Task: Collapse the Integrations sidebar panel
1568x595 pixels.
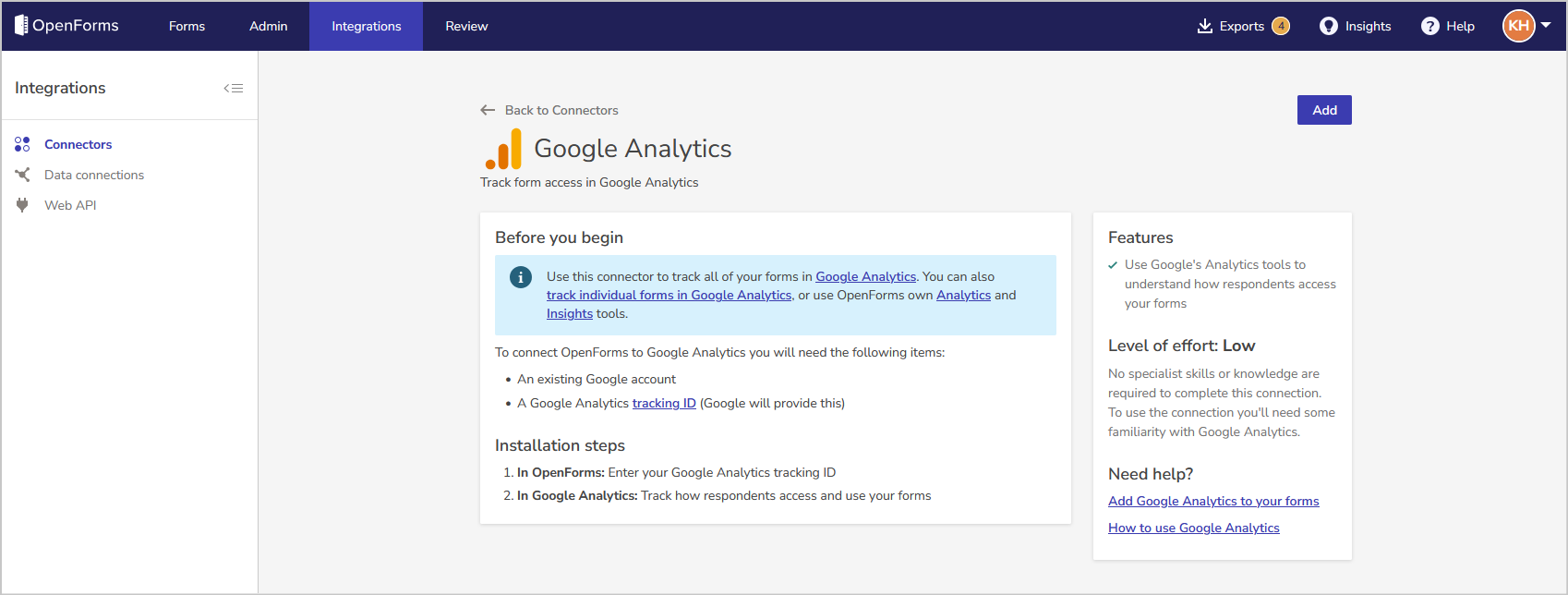Action: pos(234,89)
